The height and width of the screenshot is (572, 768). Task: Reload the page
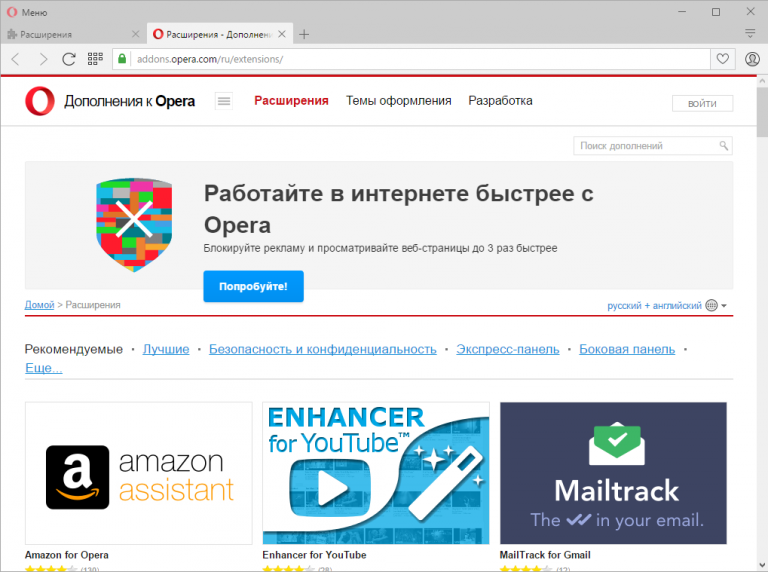click(x=69, y=59)
